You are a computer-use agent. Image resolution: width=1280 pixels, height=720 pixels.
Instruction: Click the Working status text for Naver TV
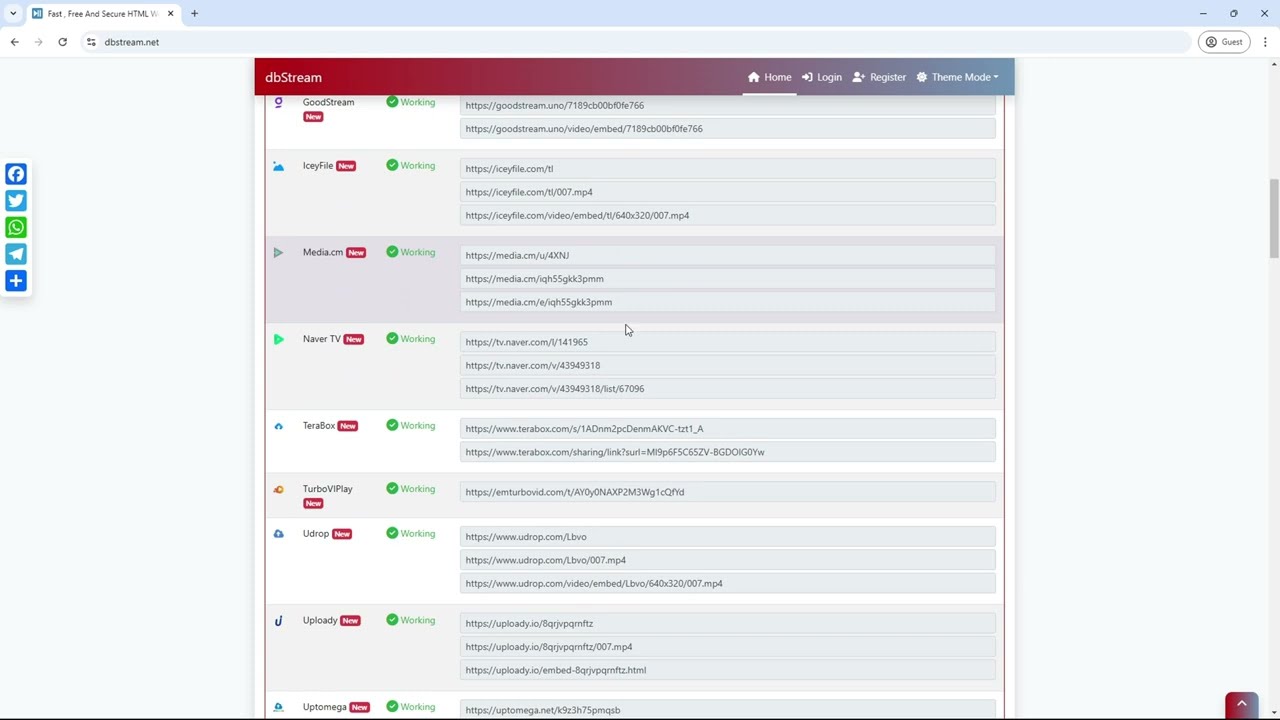point(418,339)
